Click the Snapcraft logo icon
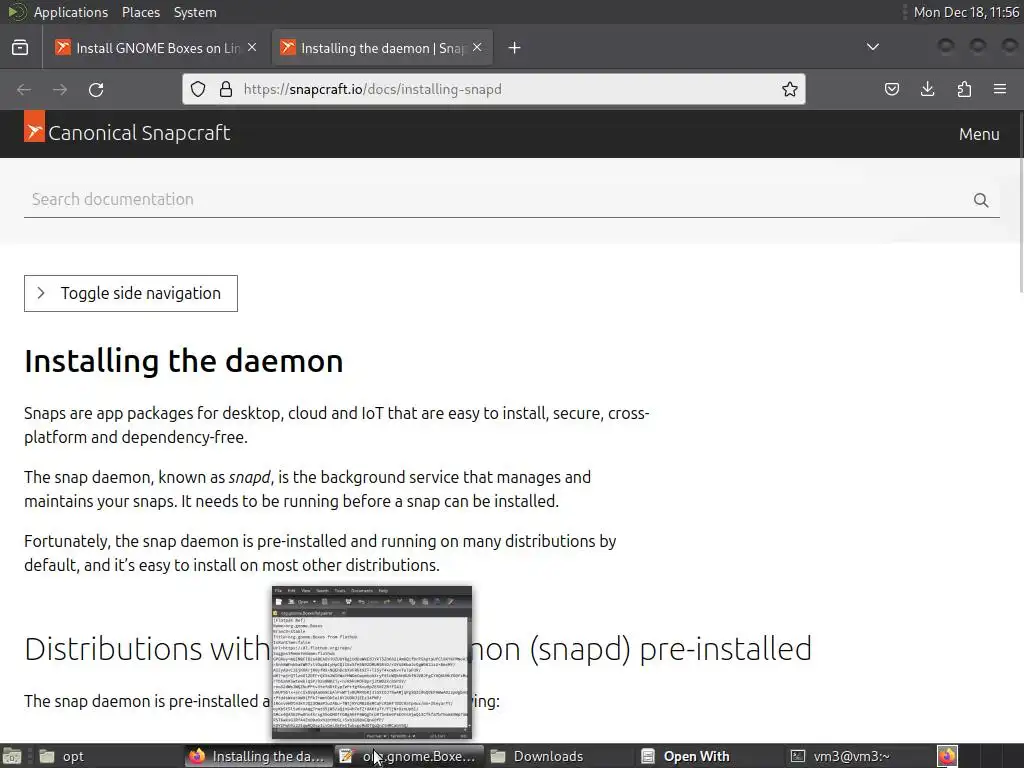The image size is (1024, 768). click(x=35, y=126)
